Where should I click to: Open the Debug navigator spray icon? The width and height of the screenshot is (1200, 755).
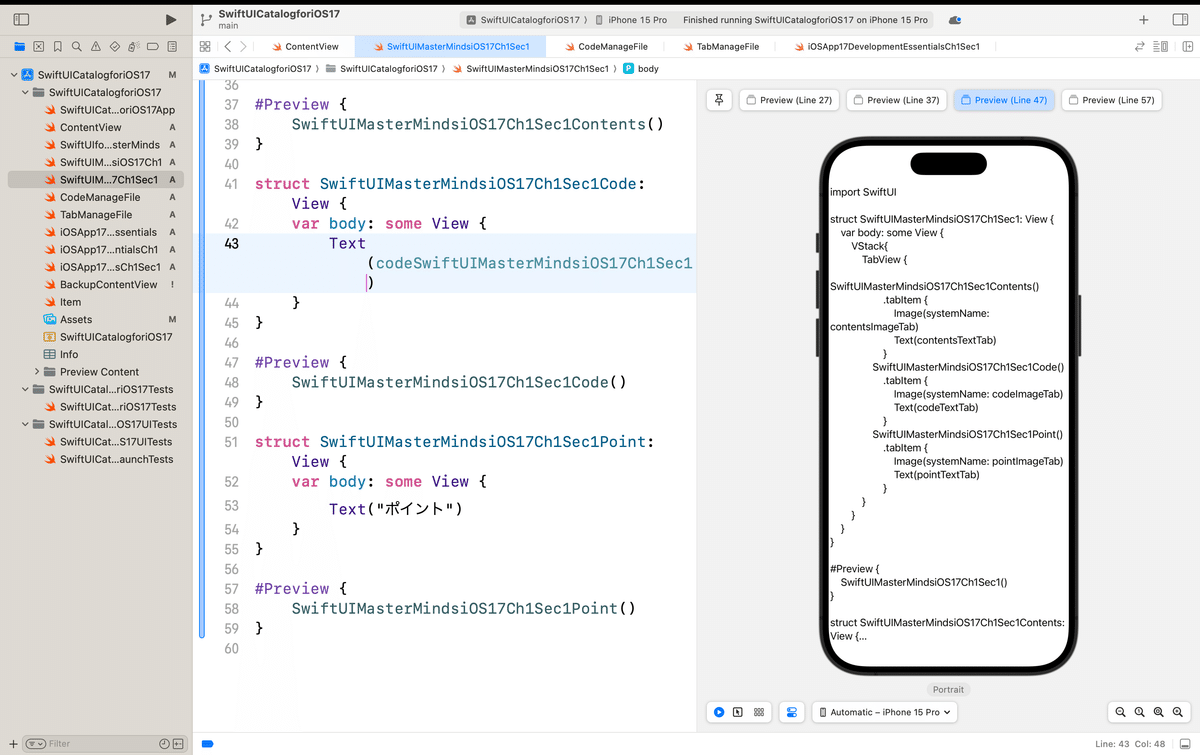[134, 46]
